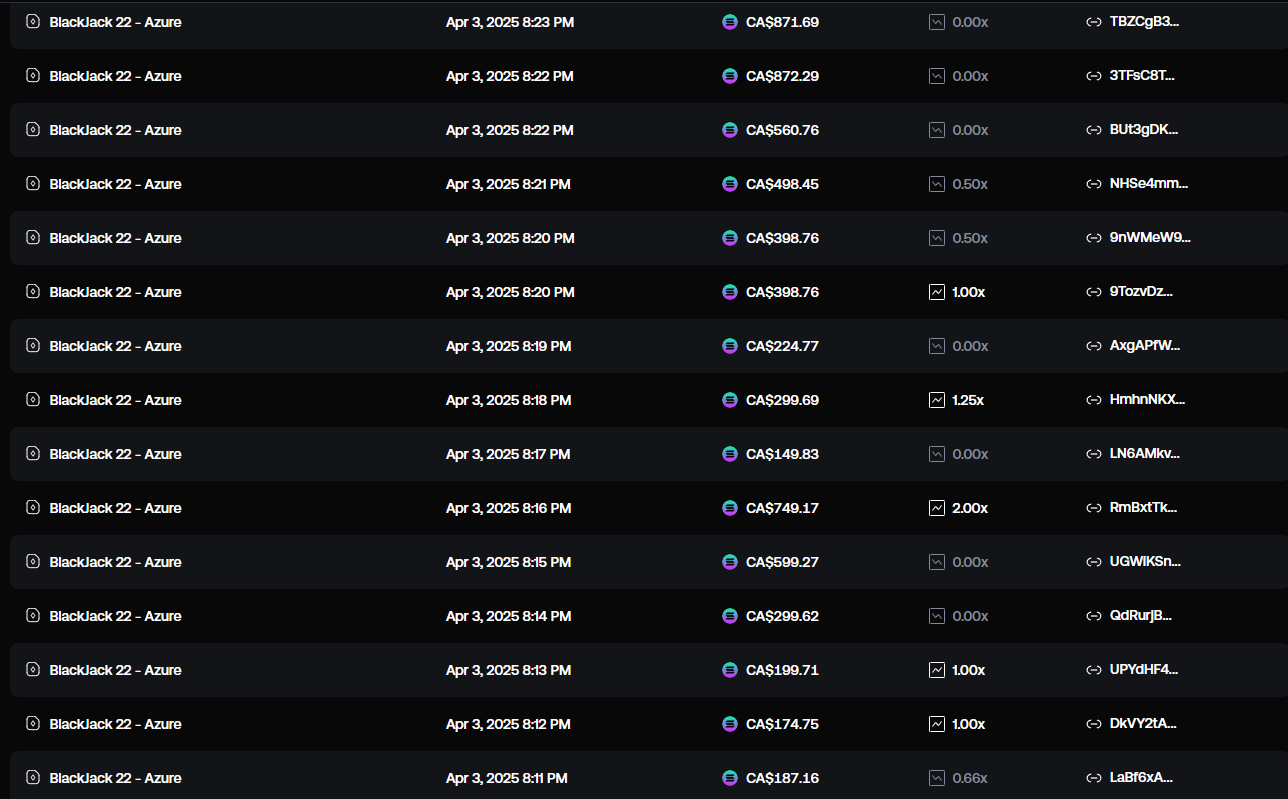Click the coin icon next to CA$224.77
This screenshot has width=1288, height=799.
pyautogui.click(x=730, y=346)
